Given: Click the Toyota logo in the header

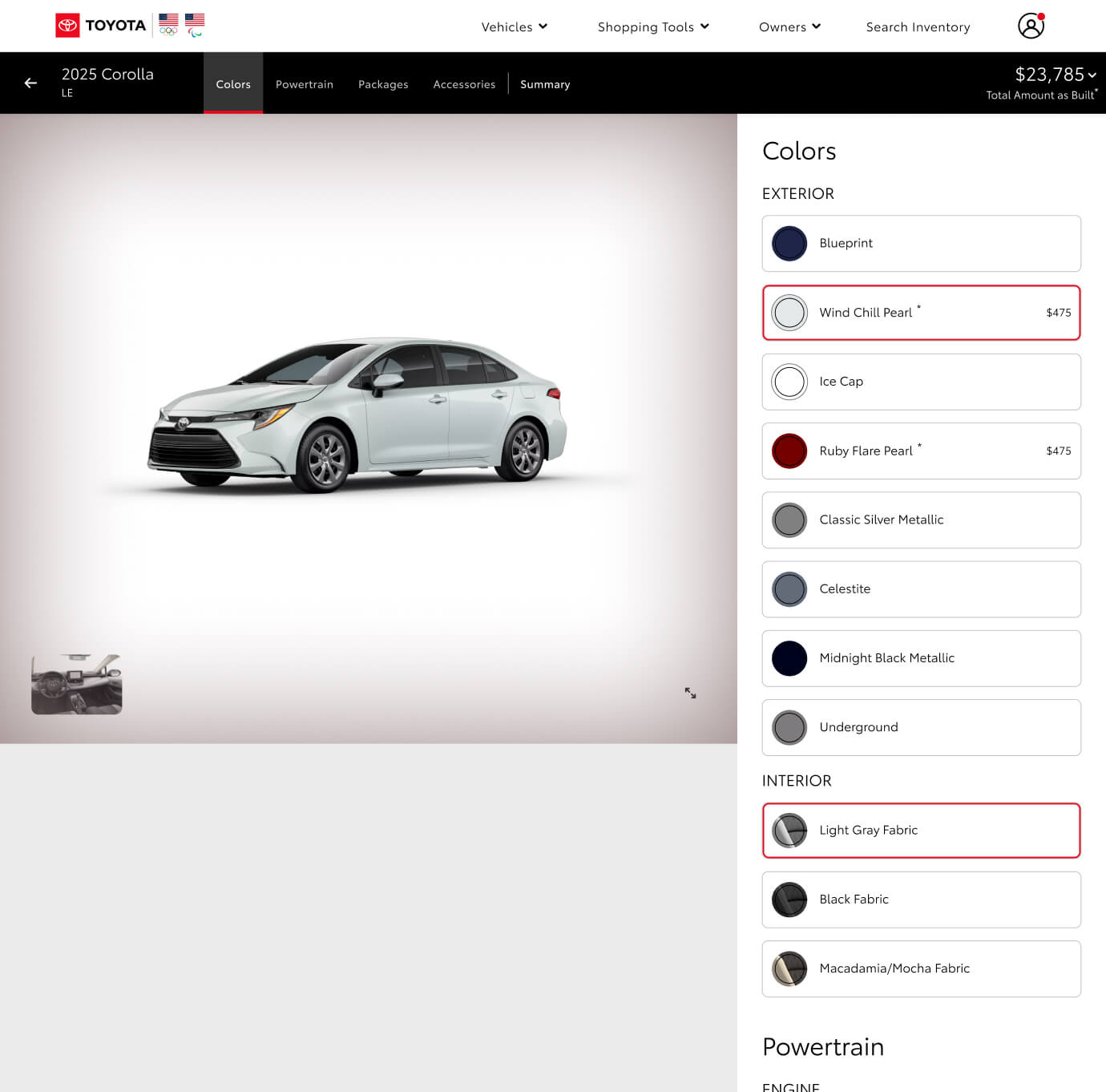Looking at the screenshot, I should tap(101, 26).
